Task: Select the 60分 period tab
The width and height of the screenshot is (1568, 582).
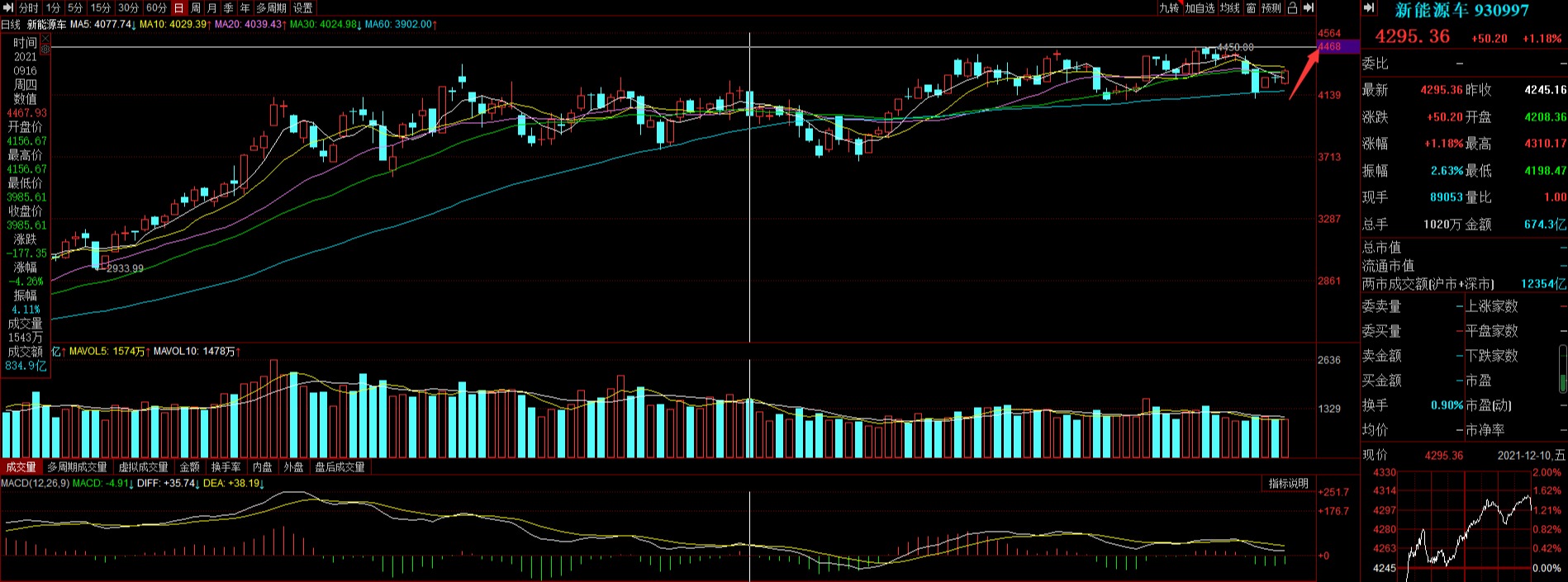Action: [156, 7]
